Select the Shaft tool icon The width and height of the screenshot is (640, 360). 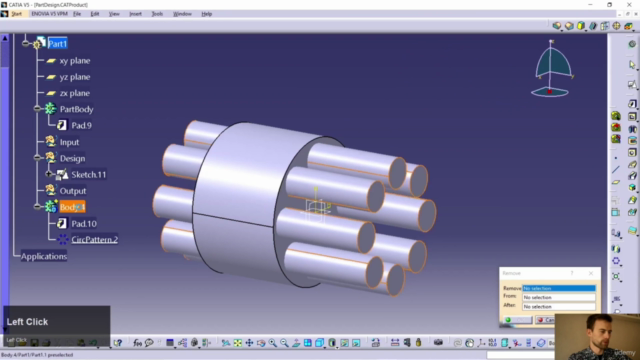click(632, 129)
